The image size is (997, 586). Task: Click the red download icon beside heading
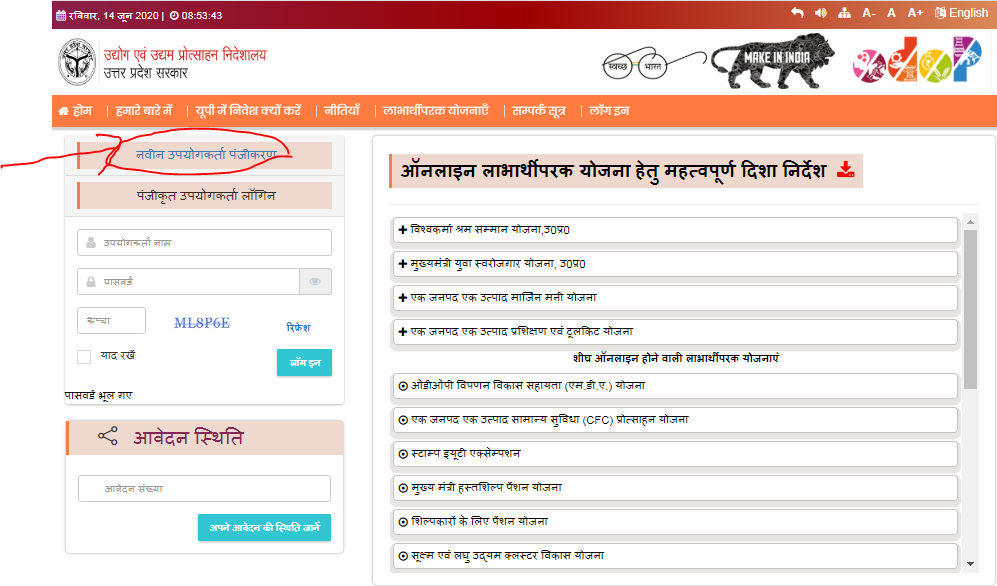point(846,170)
